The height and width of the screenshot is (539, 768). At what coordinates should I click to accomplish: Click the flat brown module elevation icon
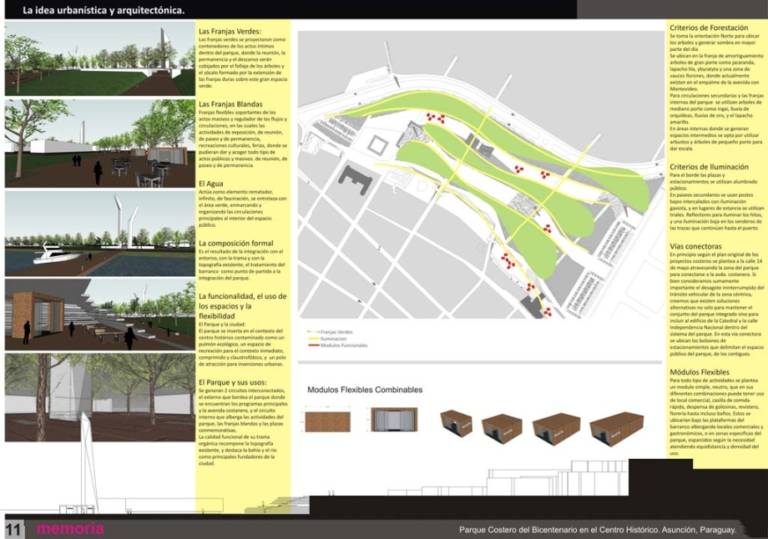point(328,420)
